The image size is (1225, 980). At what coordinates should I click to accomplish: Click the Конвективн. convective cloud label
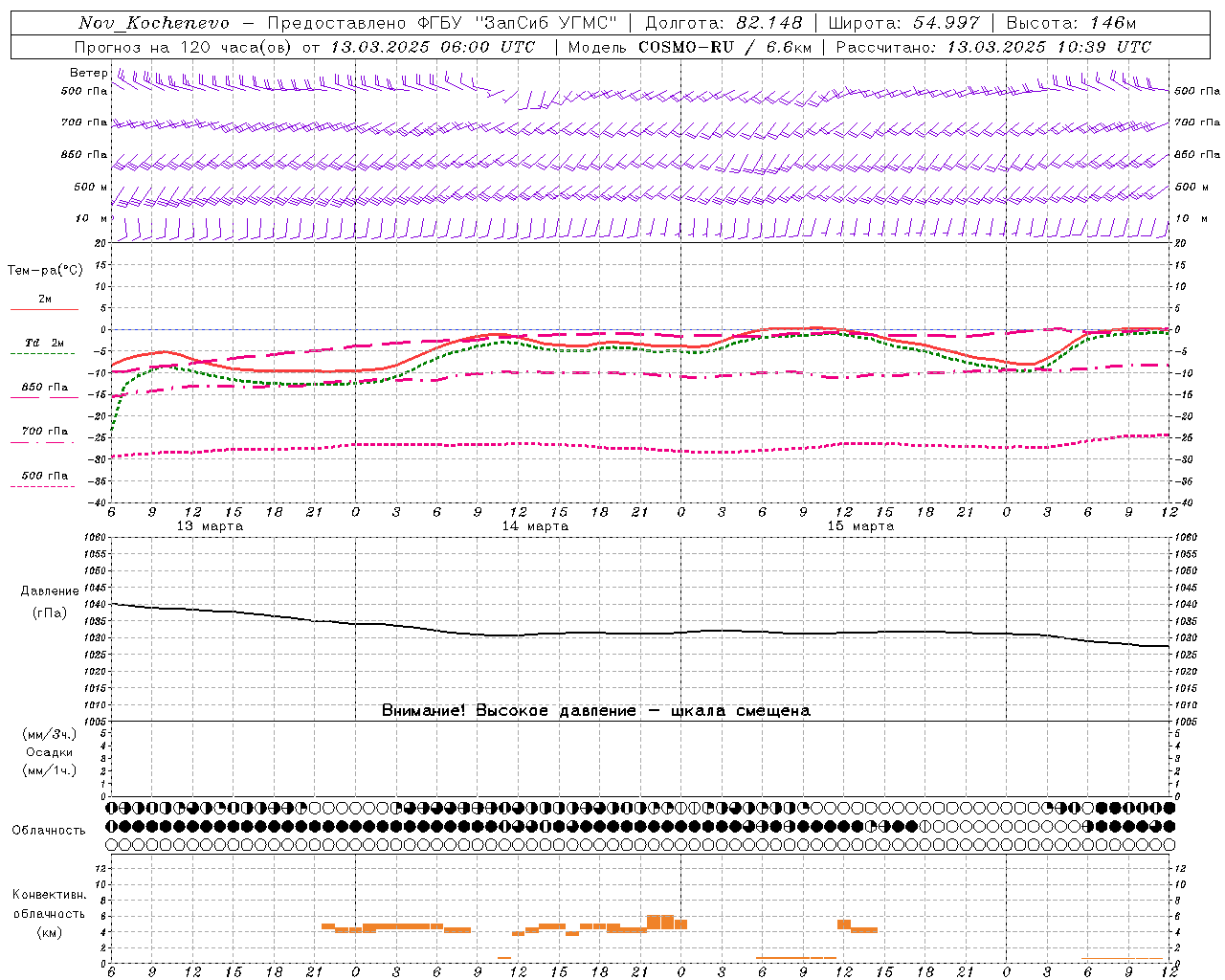[x=50, y=895]
